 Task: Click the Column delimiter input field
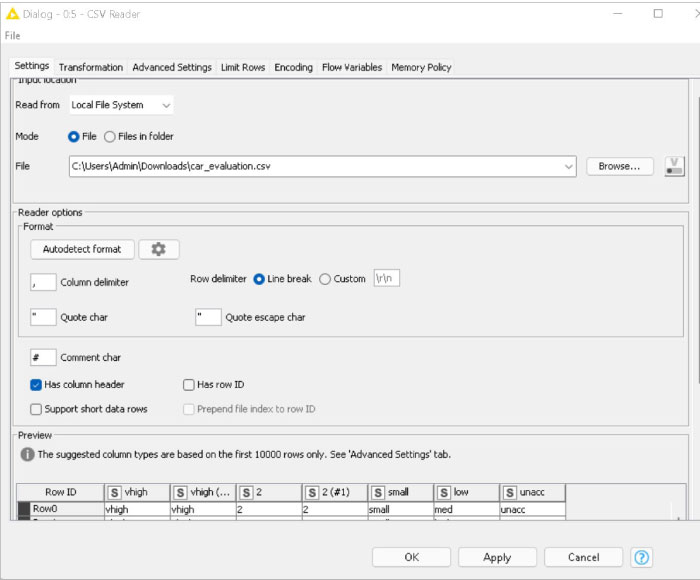44,282
